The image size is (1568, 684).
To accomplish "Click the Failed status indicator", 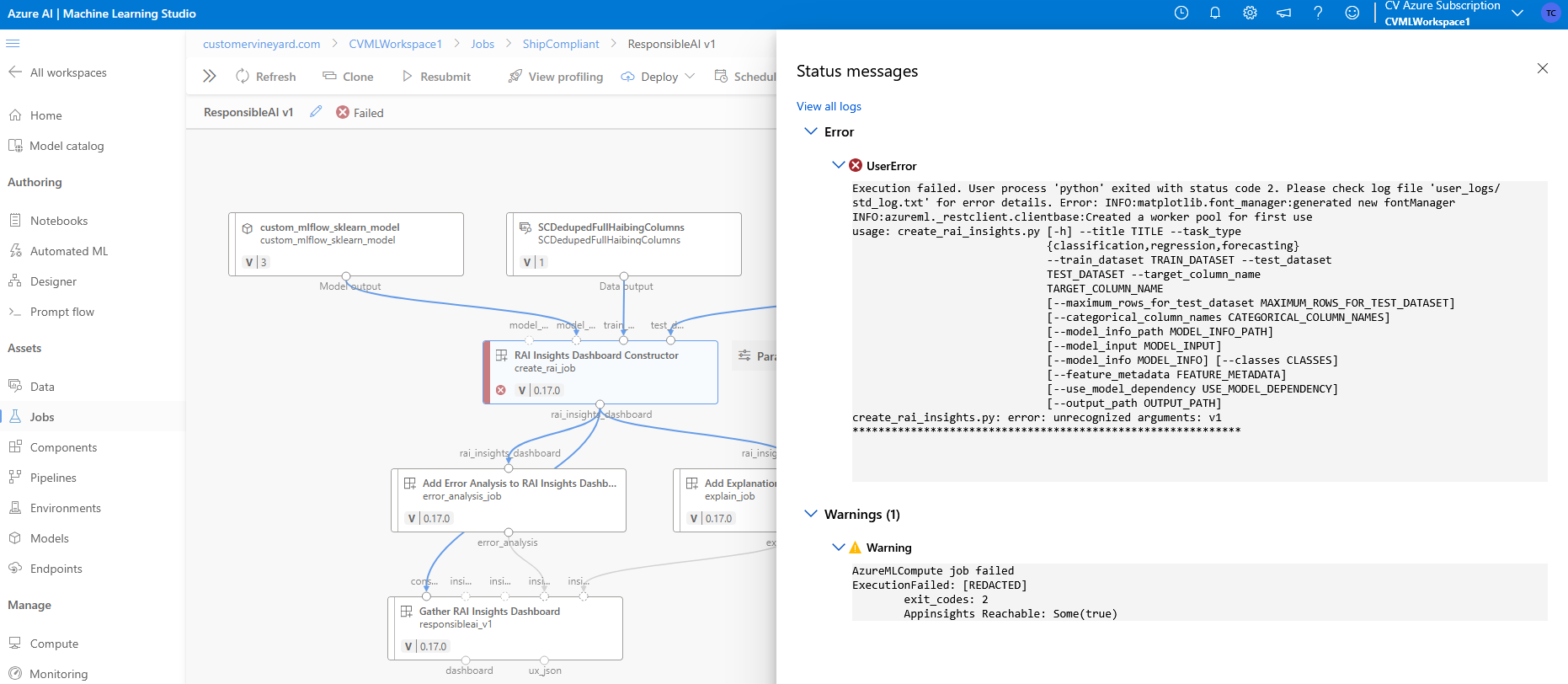I will (360, 113).
